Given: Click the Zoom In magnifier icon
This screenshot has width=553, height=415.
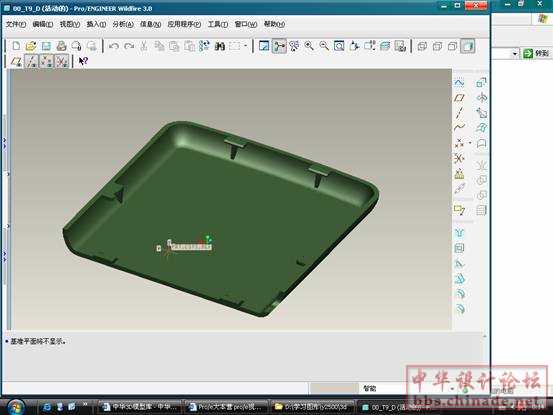Looking at the screenshot, I should click(x=309, y=46).
